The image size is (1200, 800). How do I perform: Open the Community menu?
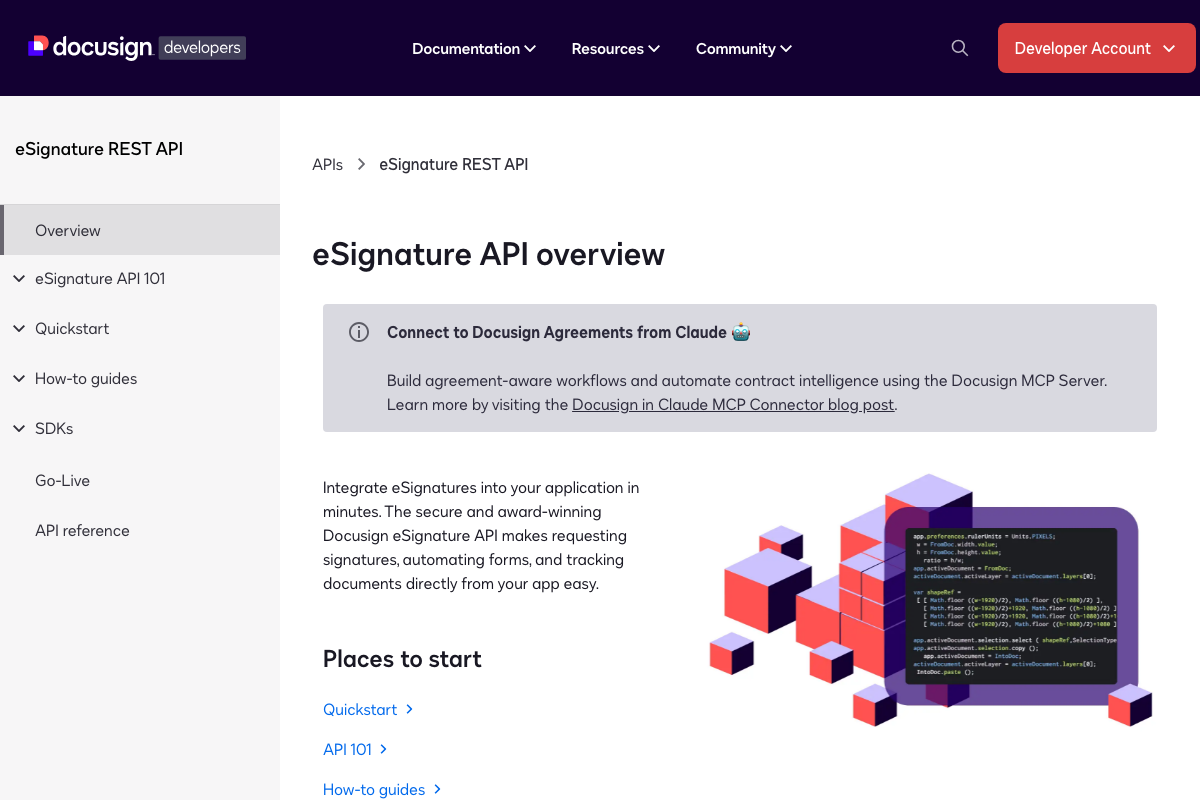744,48
